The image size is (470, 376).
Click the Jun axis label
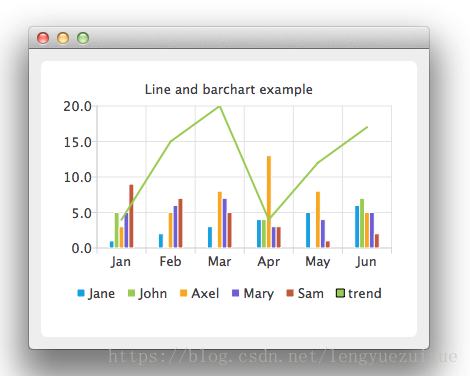point(366,262)
